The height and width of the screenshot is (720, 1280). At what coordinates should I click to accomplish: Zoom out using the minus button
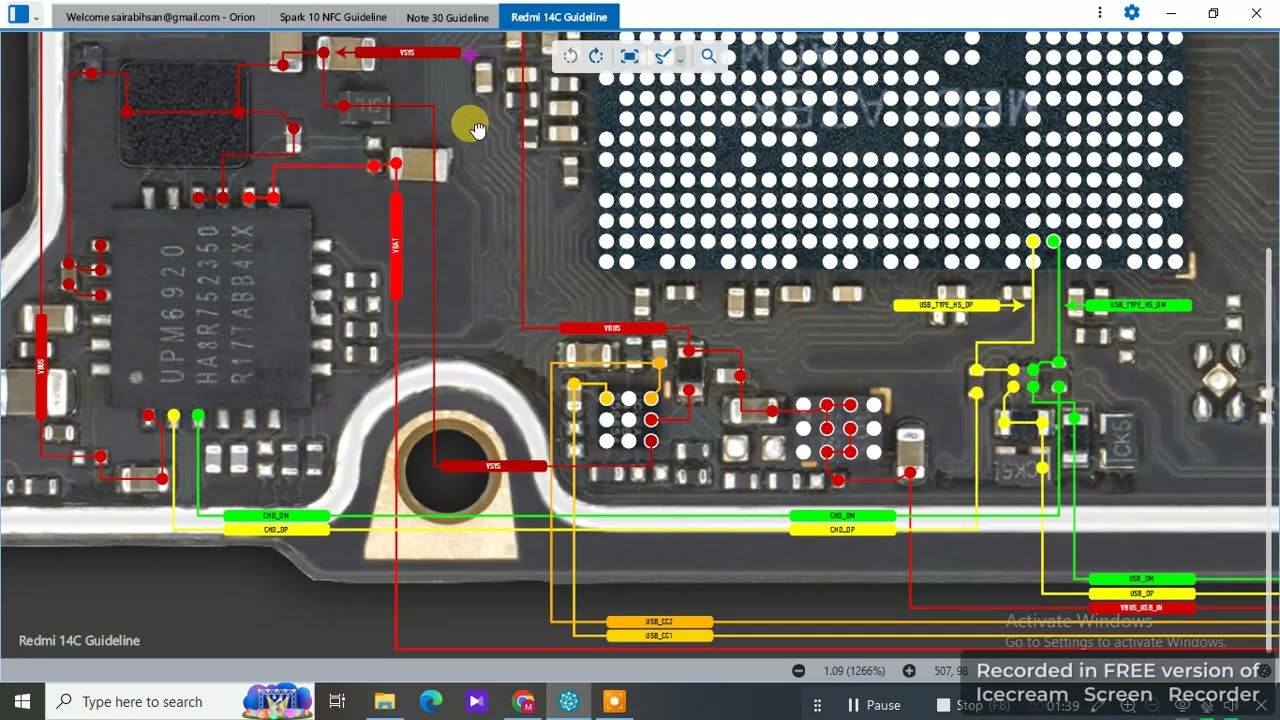(x=798, y=671)
